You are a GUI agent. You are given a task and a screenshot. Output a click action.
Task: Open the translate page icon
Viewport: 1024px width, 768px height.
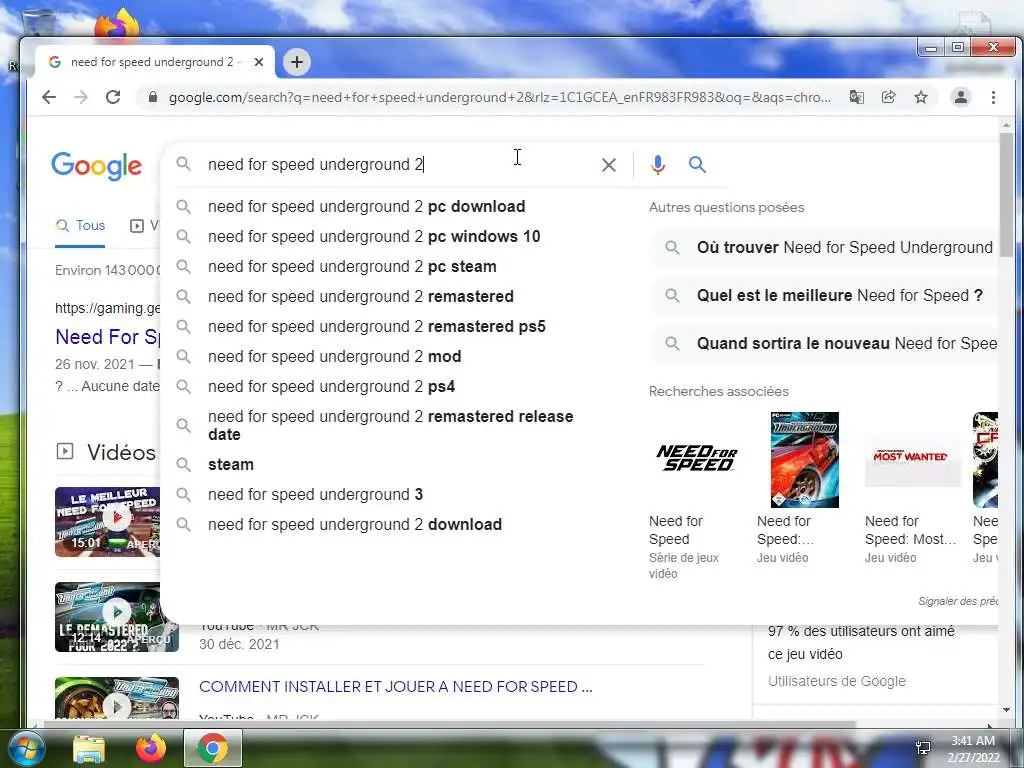tap(856, 97)
